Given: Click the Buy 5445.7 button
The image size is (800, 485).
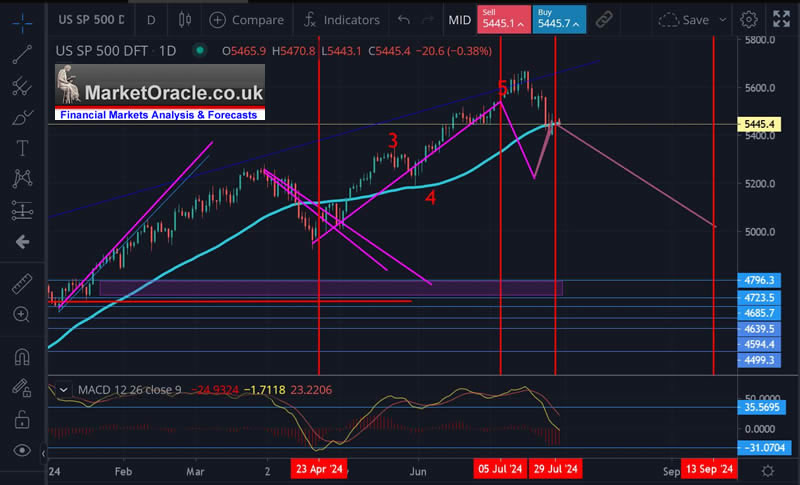Looking at the screenshot, I should tap(559, 20).
